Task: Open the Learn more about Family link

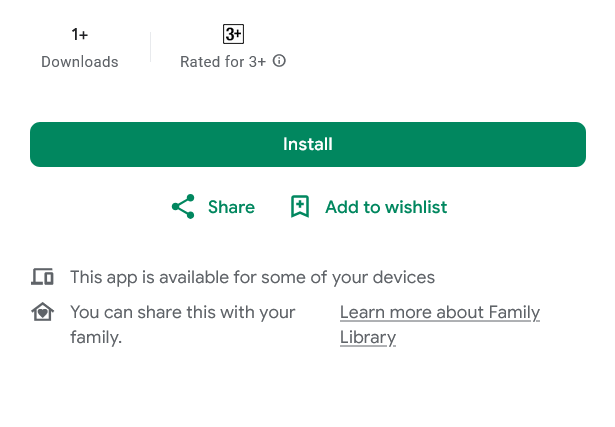Action: (439, 312)
